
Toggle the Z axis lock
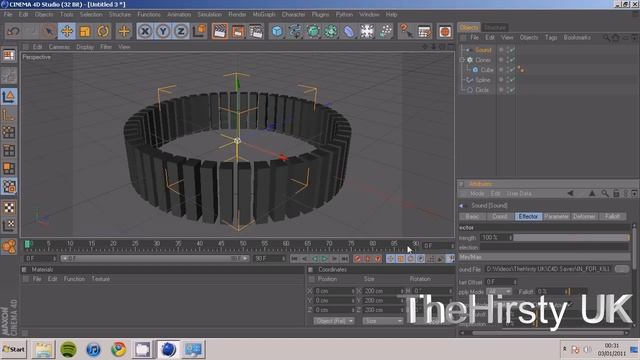181,31
